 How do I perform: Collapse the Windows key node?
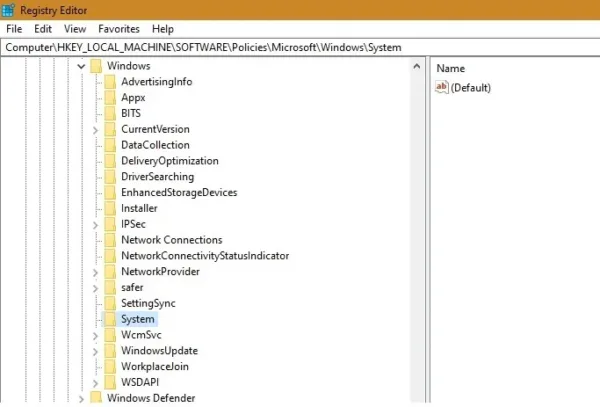[81, 66]
